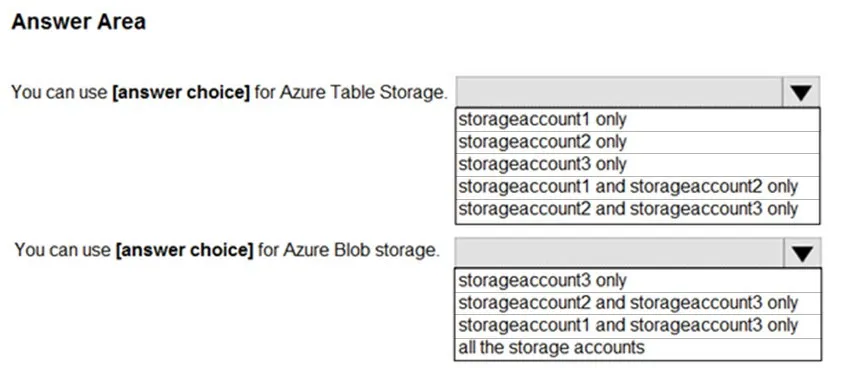Click the empty Table Storage combo box field
Viewport: 841px width, 368px height.
(x=619, y=92)
